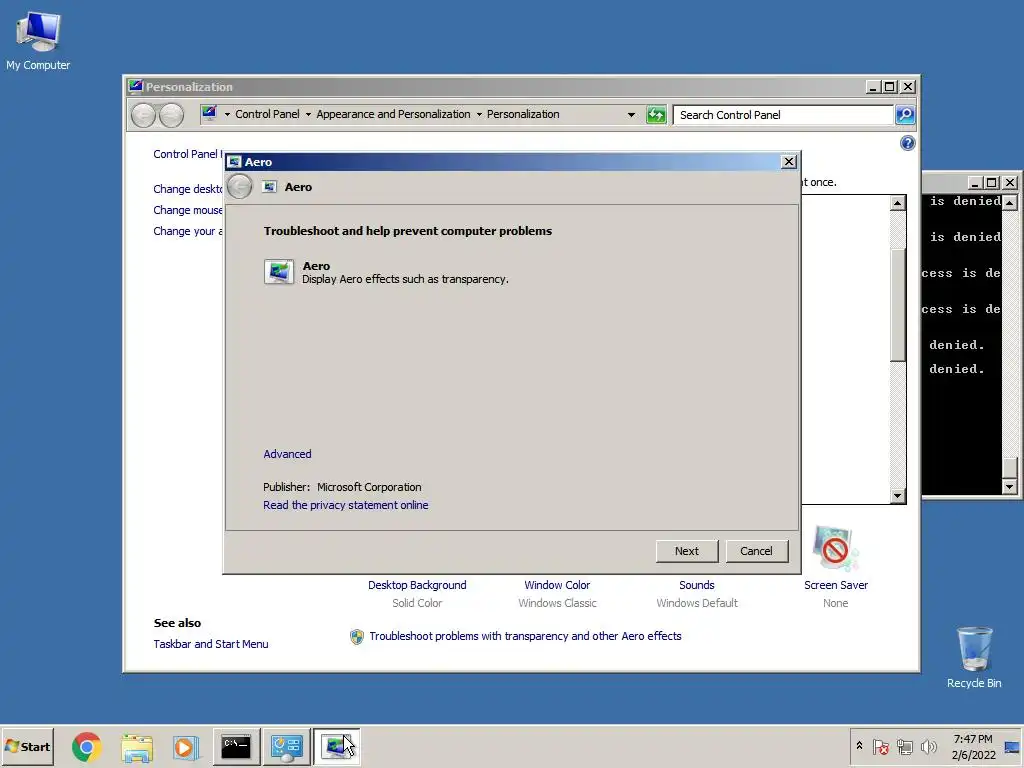1024x768 pixels.
Task: Maximize the Personalization window
Action: (x=889, y=87)
